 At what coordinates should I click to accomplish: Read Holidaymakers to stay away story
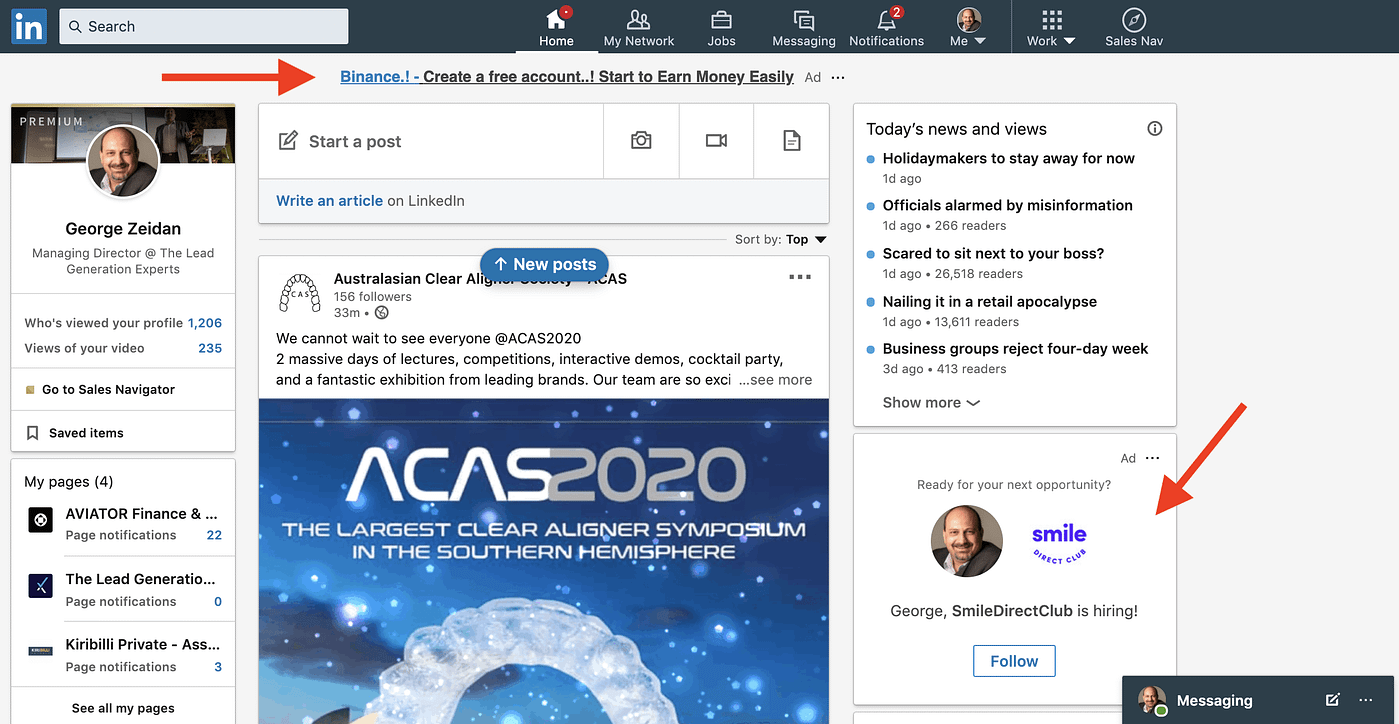tap(1008, 158)
